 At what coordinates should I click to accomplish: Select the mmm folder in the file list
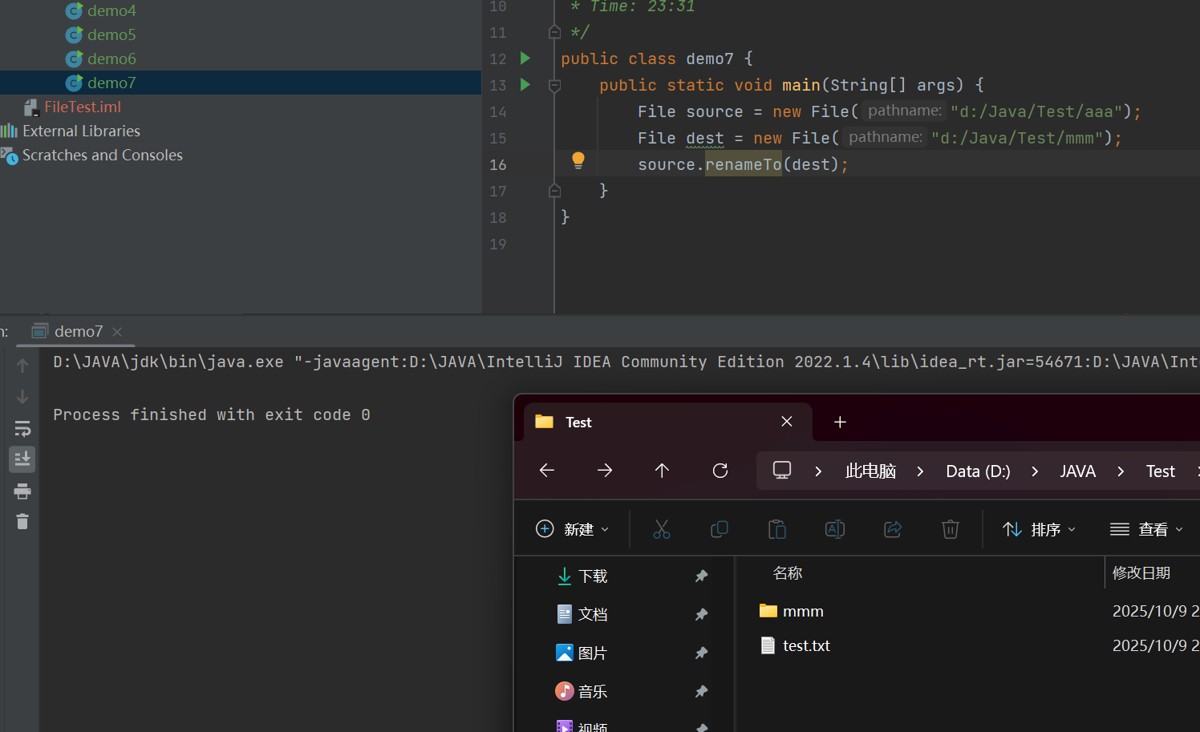click(803, 611)
